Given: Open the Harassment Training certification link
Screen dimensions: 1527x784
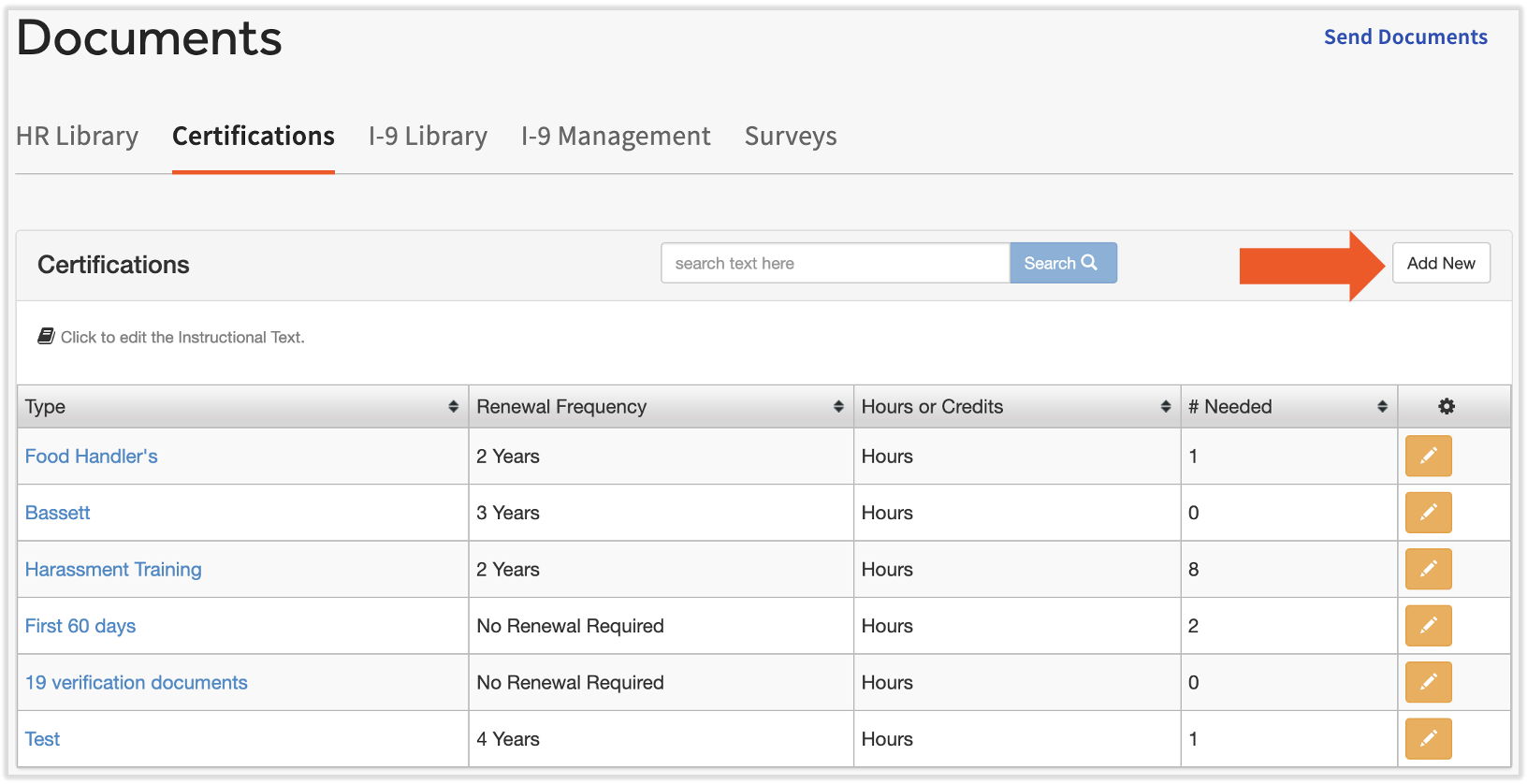Looking at the screenshot, I should 113,570.
